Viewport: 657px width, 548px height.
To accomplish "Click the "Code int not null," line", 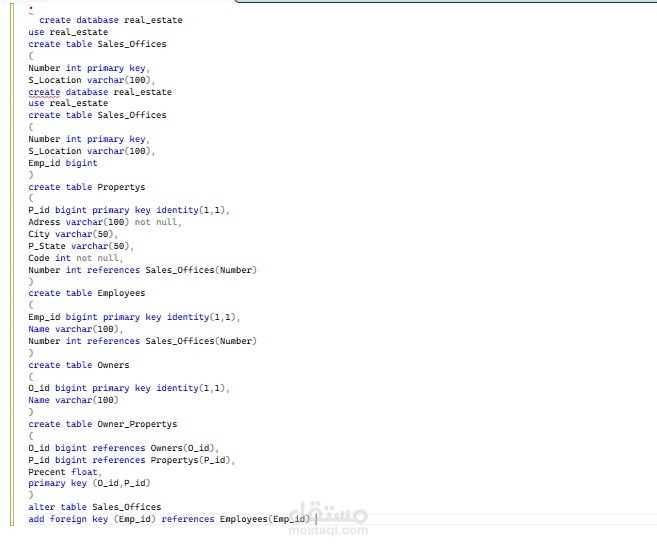I will [75, 258].
